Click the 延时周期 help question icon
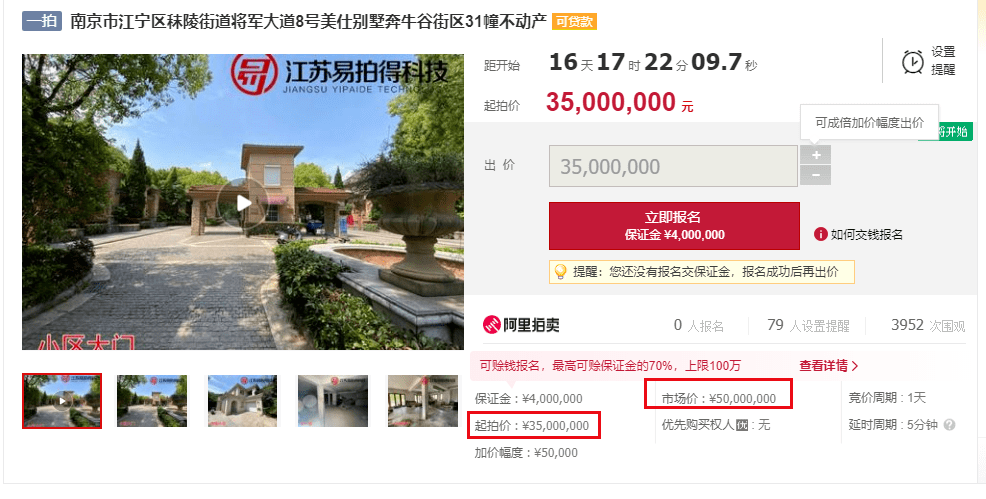This screenshot has height=499, width=986. [x=950, y=425]
